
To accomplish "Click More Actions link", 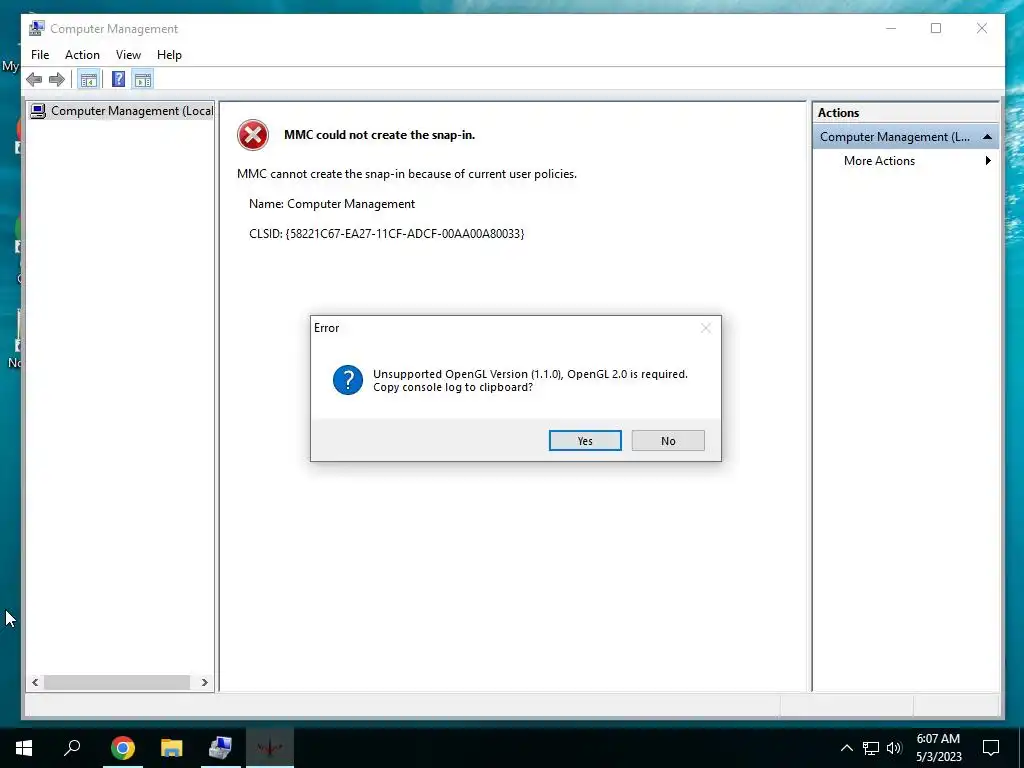I will [879, 161].
